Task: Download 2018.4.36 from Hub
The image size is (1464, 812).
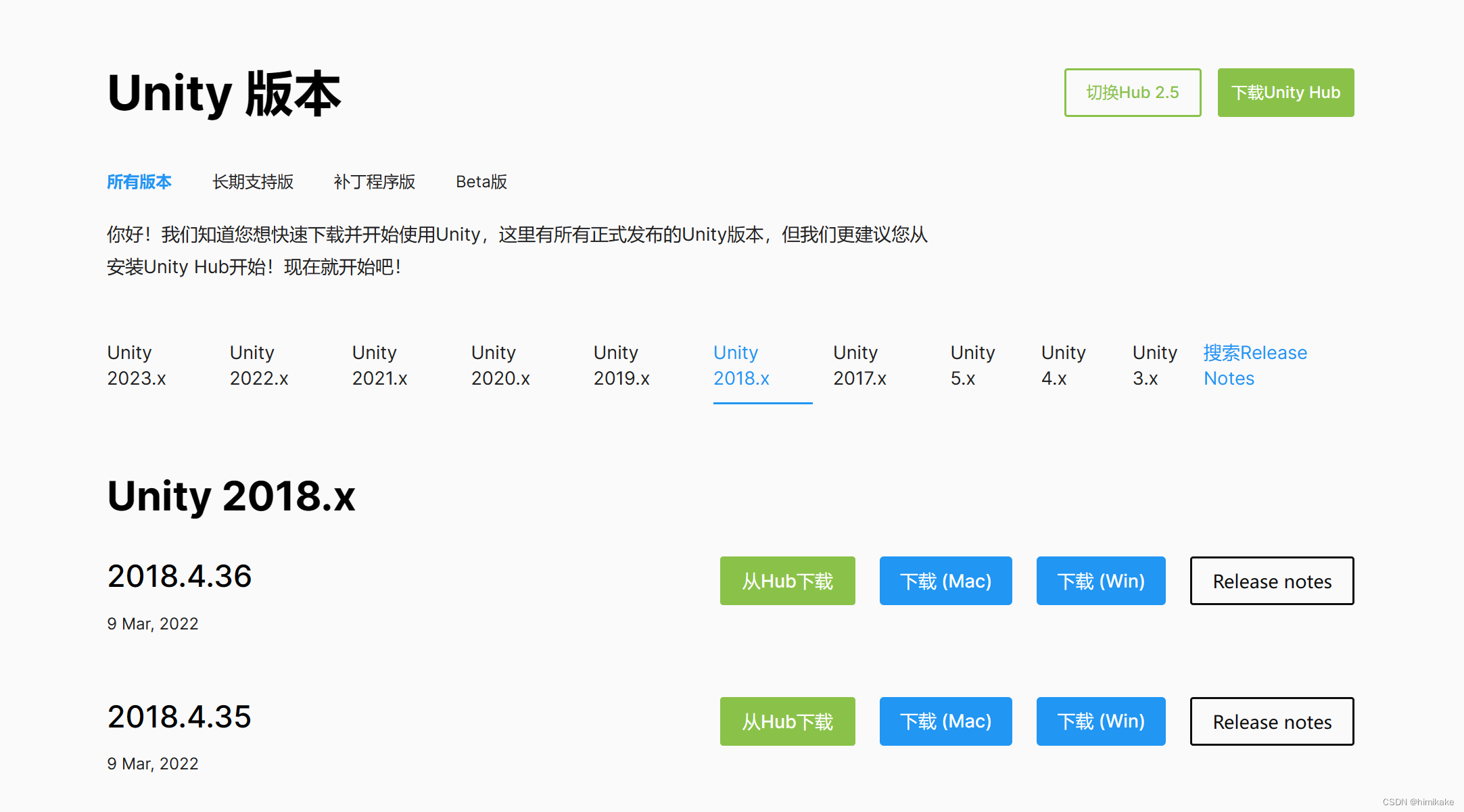Action: pos(787,581)
